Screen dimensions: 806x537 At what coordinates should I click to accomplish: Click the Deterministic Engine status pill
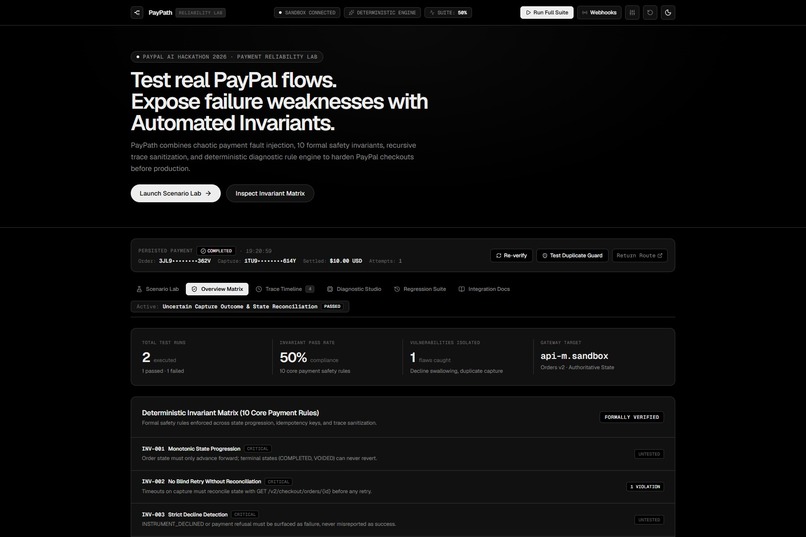point(382,12)
